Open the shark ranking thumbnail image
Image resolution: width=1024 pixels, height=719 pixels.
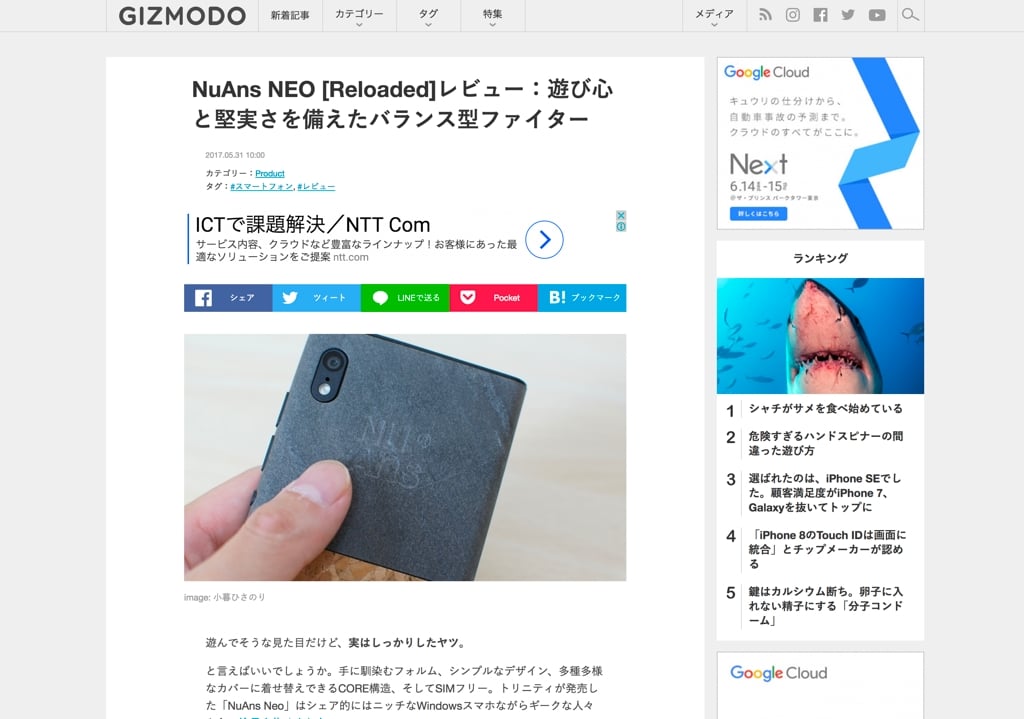pyautogui.click(x=820, y=336)
